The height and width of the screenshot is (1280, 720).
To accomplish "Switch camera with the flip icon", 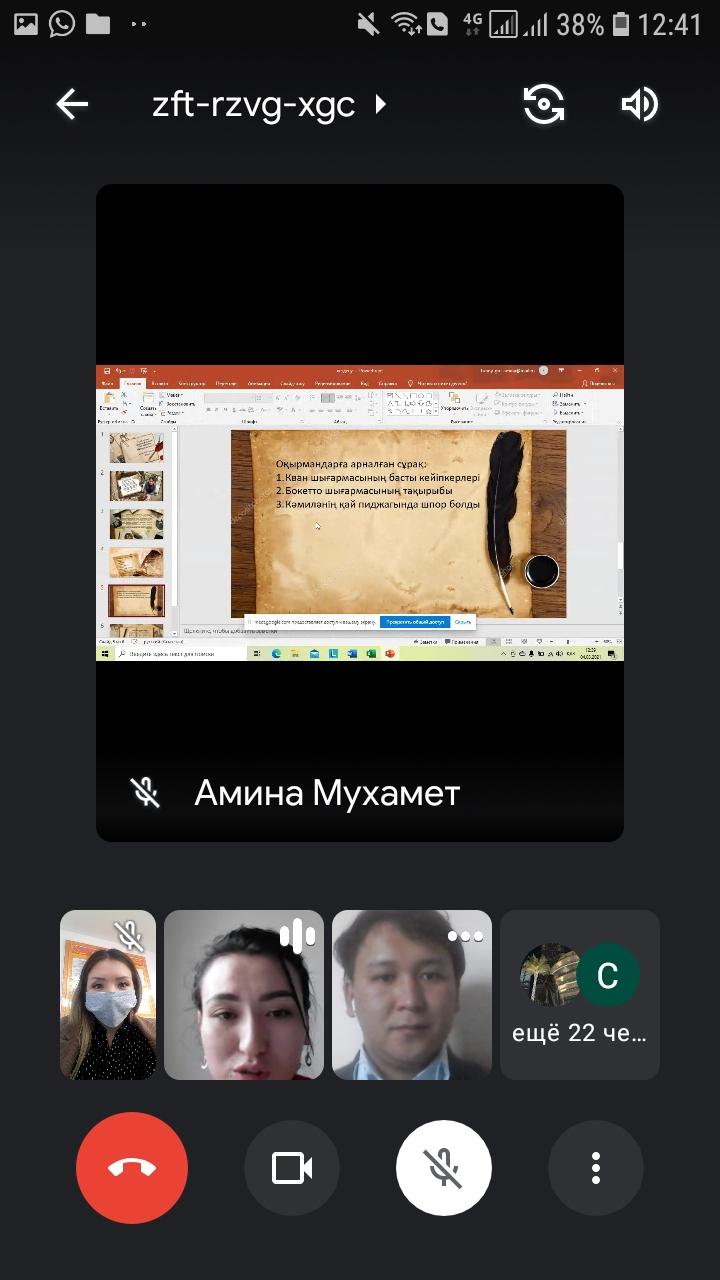I will click(x=544, y=104).
